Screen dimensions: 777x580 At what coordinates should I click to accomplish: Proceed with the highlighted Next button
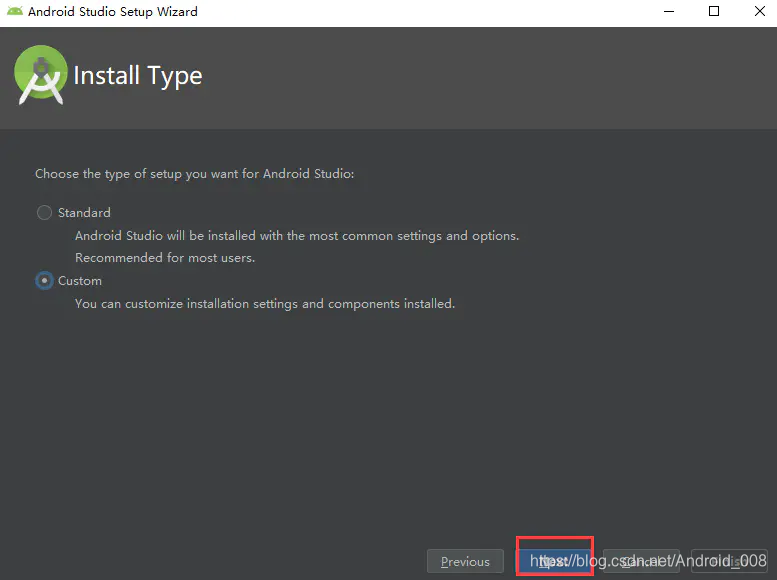[554, 561]
